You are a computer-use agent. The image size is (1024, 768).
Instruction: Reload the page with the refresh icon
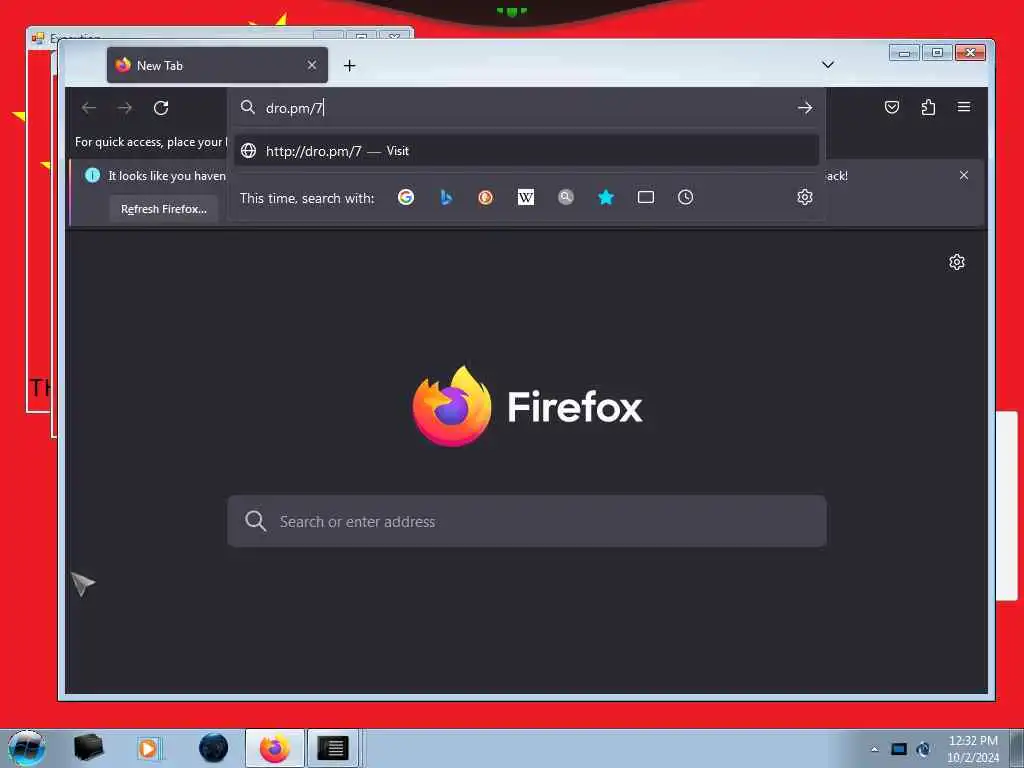coord(161,108)
